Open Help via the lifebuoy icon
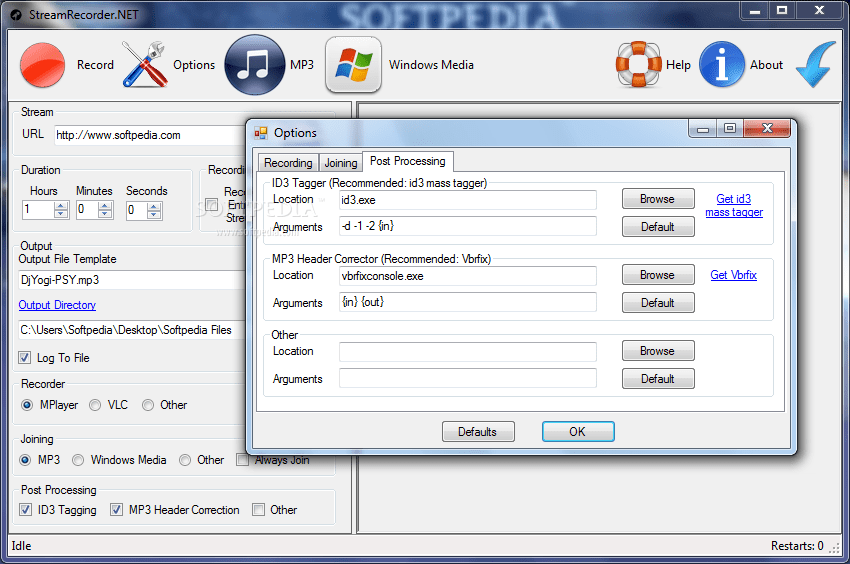Screen dimensions: 850x564 point(639,65)
